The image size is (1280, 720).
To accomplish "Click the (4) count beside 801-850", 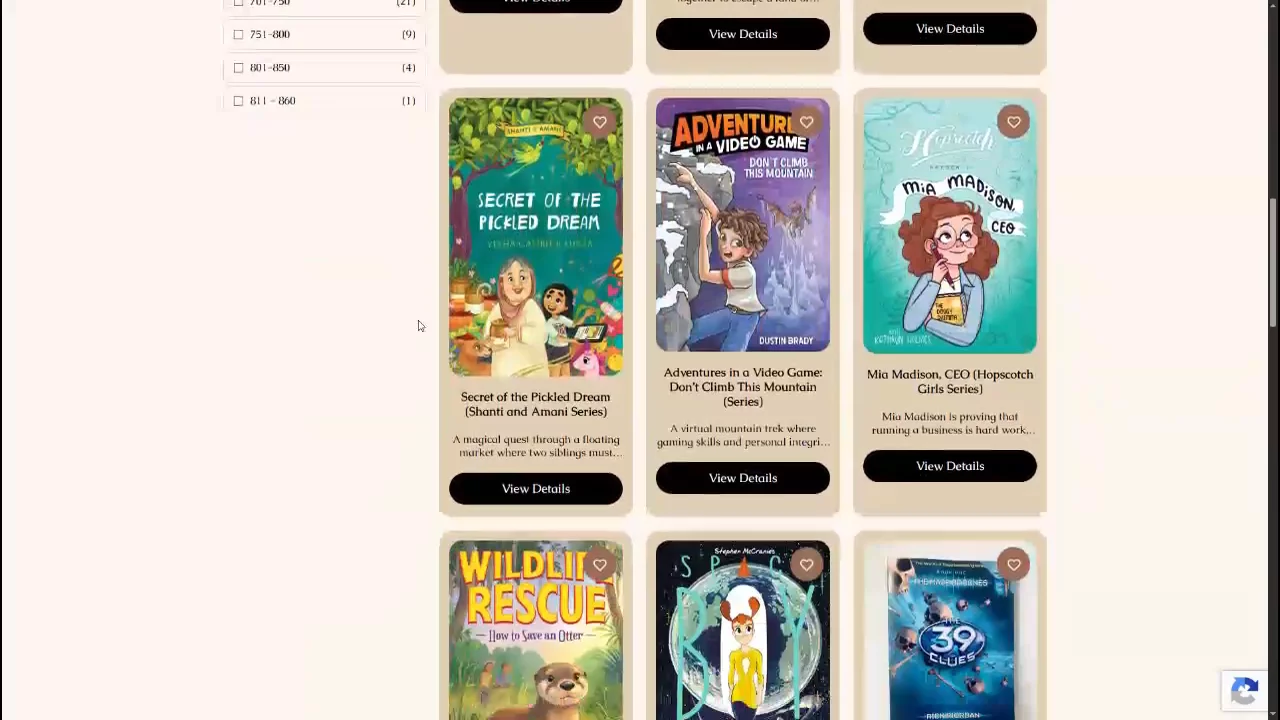I will tap(408, 67).
